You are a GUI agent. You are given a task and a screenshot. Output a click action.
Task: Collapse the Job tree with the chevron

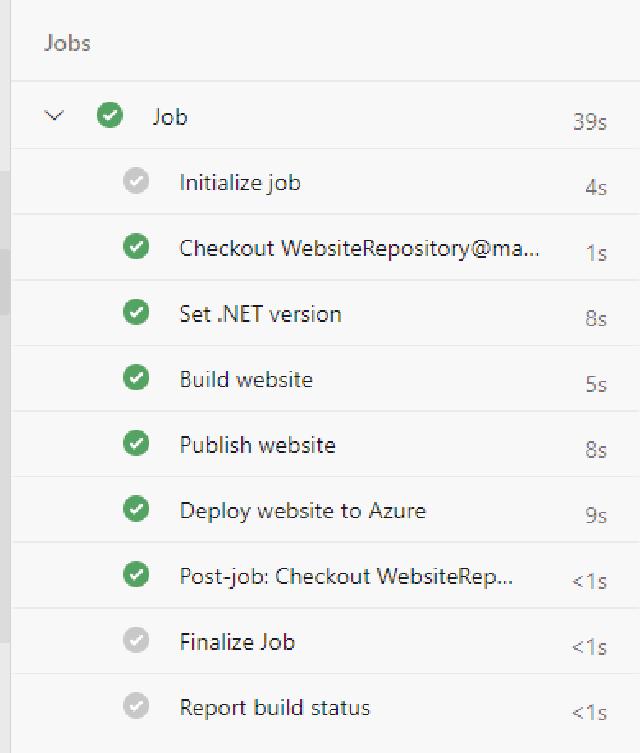coord(55,116)
